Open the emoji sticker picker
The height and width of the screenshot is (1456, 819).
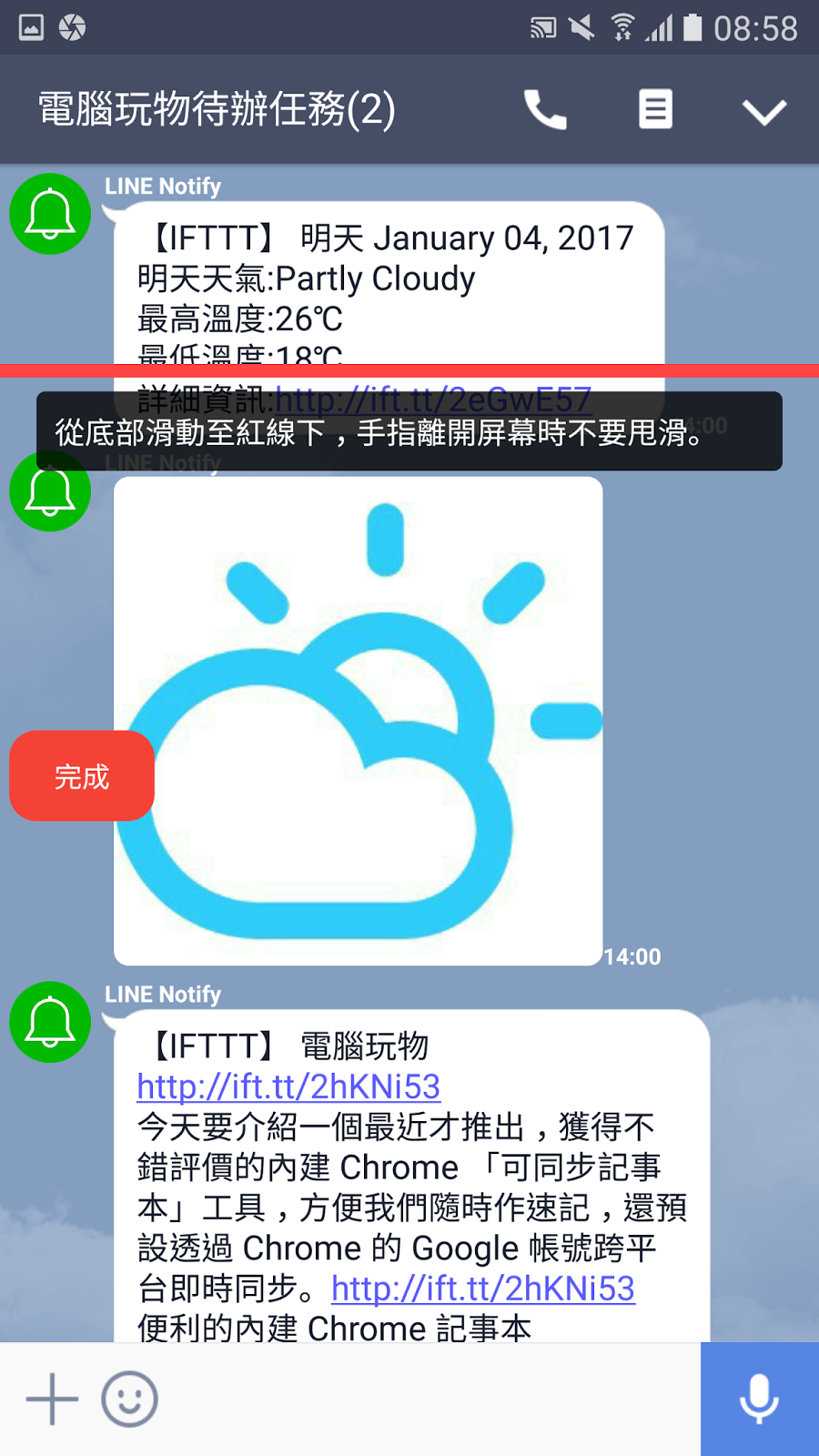129,1399
